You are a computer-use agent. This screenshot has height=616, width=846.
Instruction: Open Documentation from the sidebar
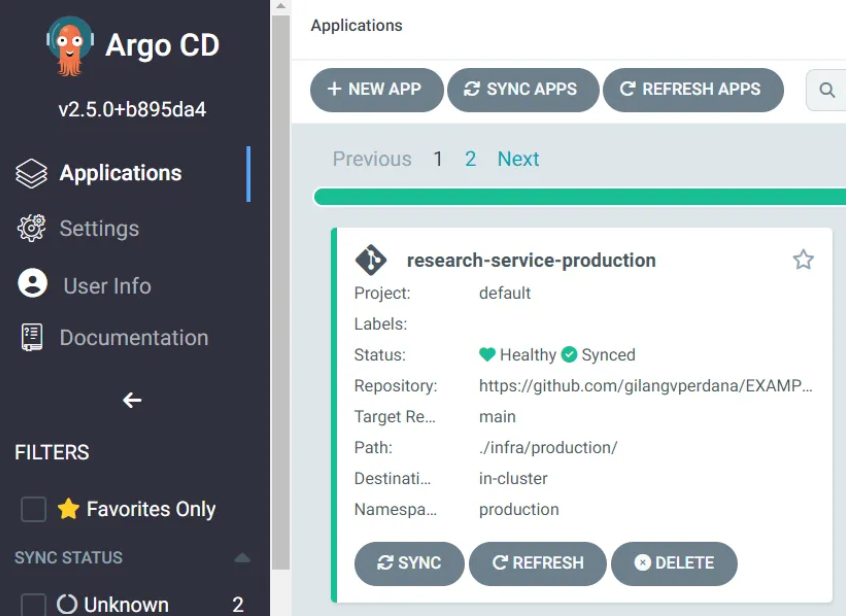pyautogui.click(x=134, y=338)
